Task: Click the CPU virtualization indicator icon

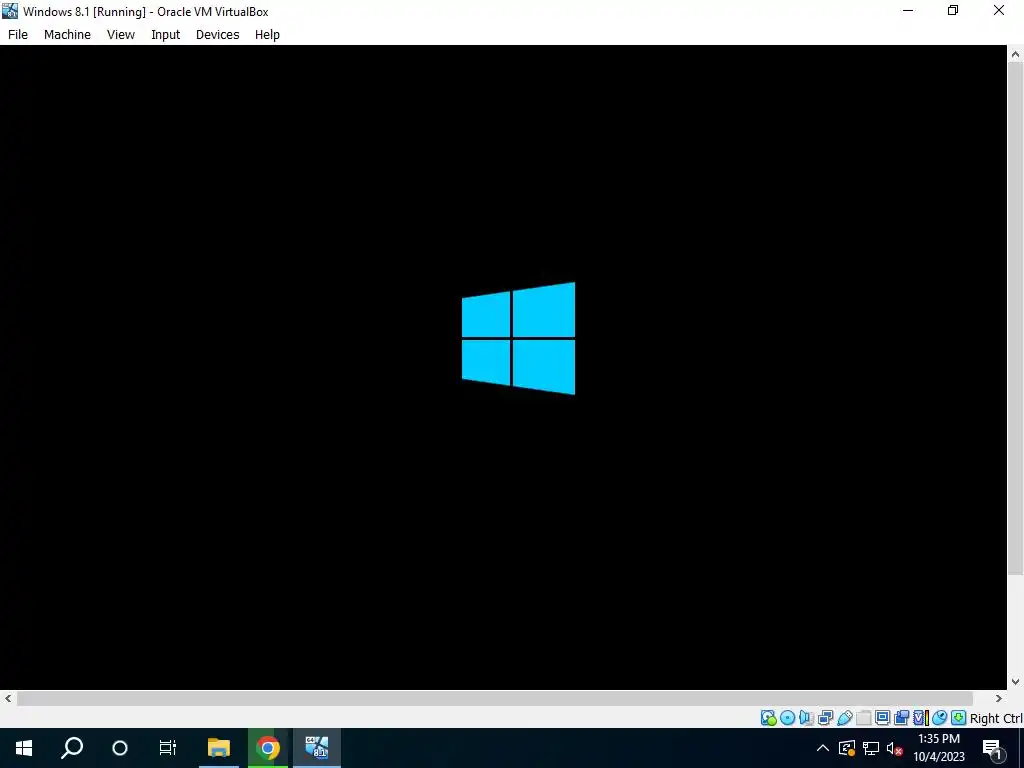Action: pyautogui.click(x=921, y=718)
